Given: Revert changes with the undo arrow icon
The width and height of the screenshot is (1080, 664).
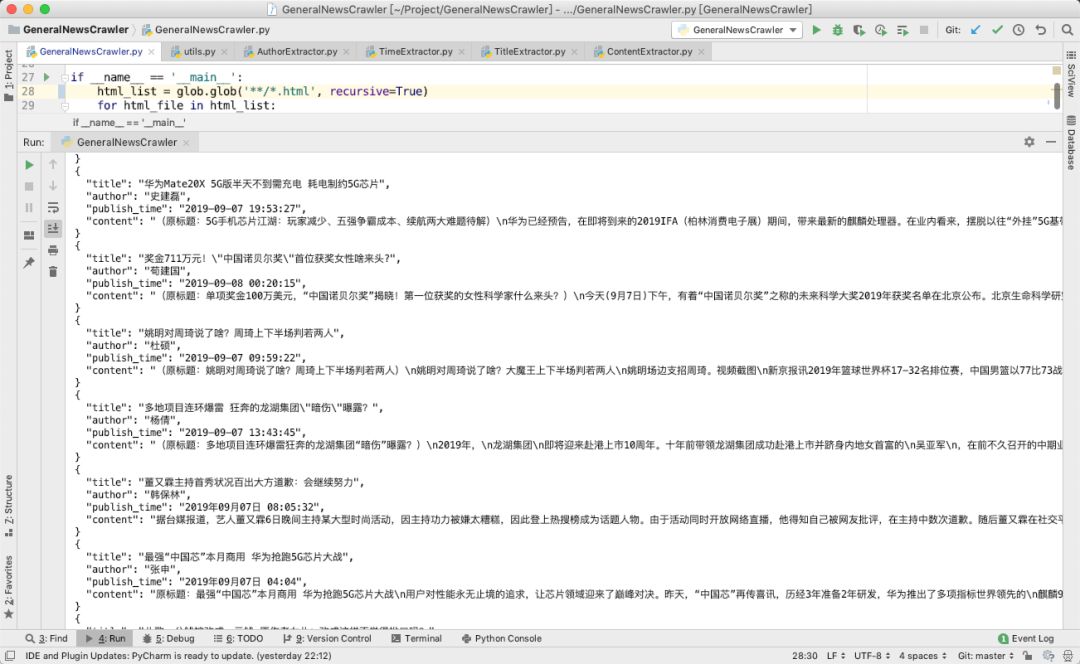Looking at the screenshot, I should point(1040,30).
